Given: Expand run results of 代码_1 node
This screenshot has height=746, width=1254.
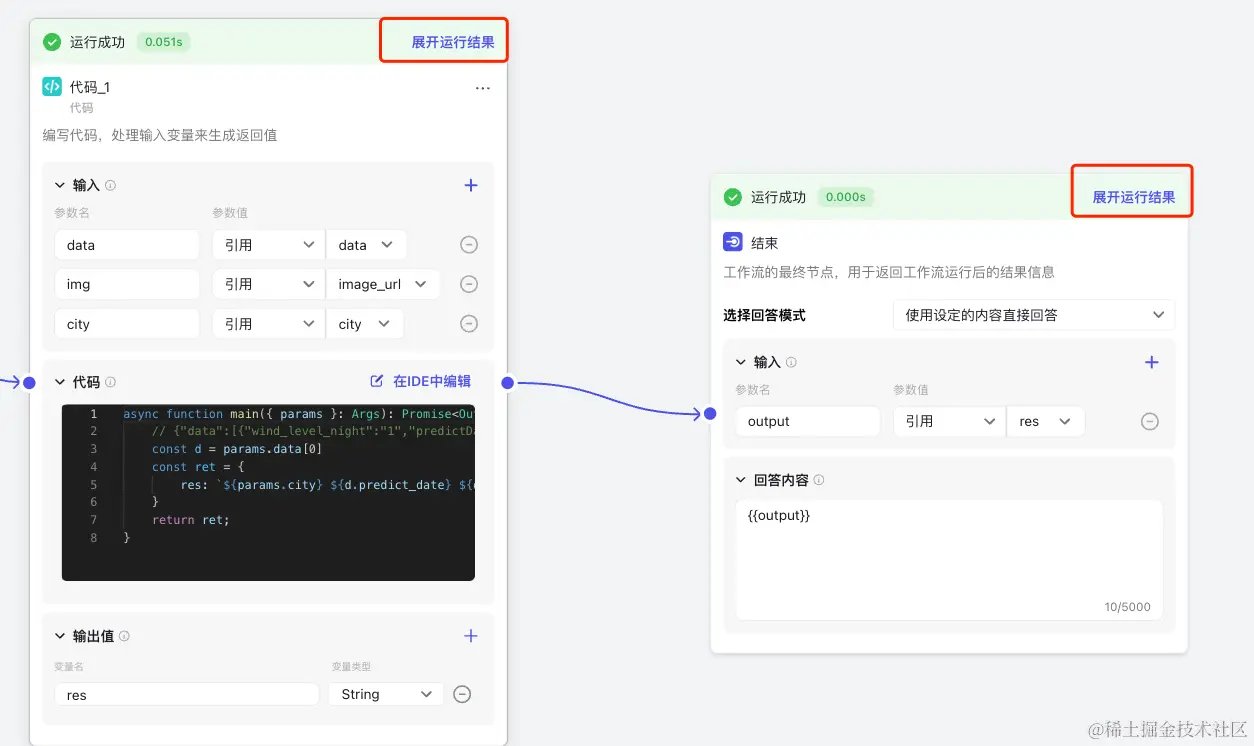Looking at the screenshot, I should [x=453, y=42].
